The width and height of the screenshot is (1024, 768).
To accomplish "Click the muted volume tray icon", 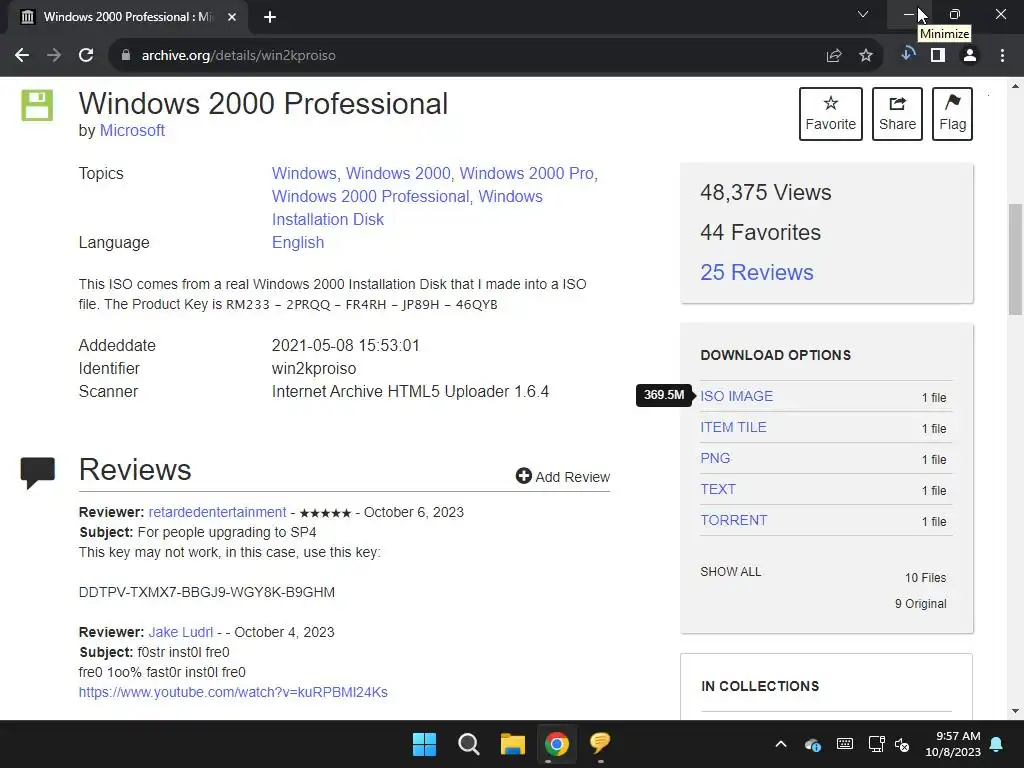I will (902, 744).
